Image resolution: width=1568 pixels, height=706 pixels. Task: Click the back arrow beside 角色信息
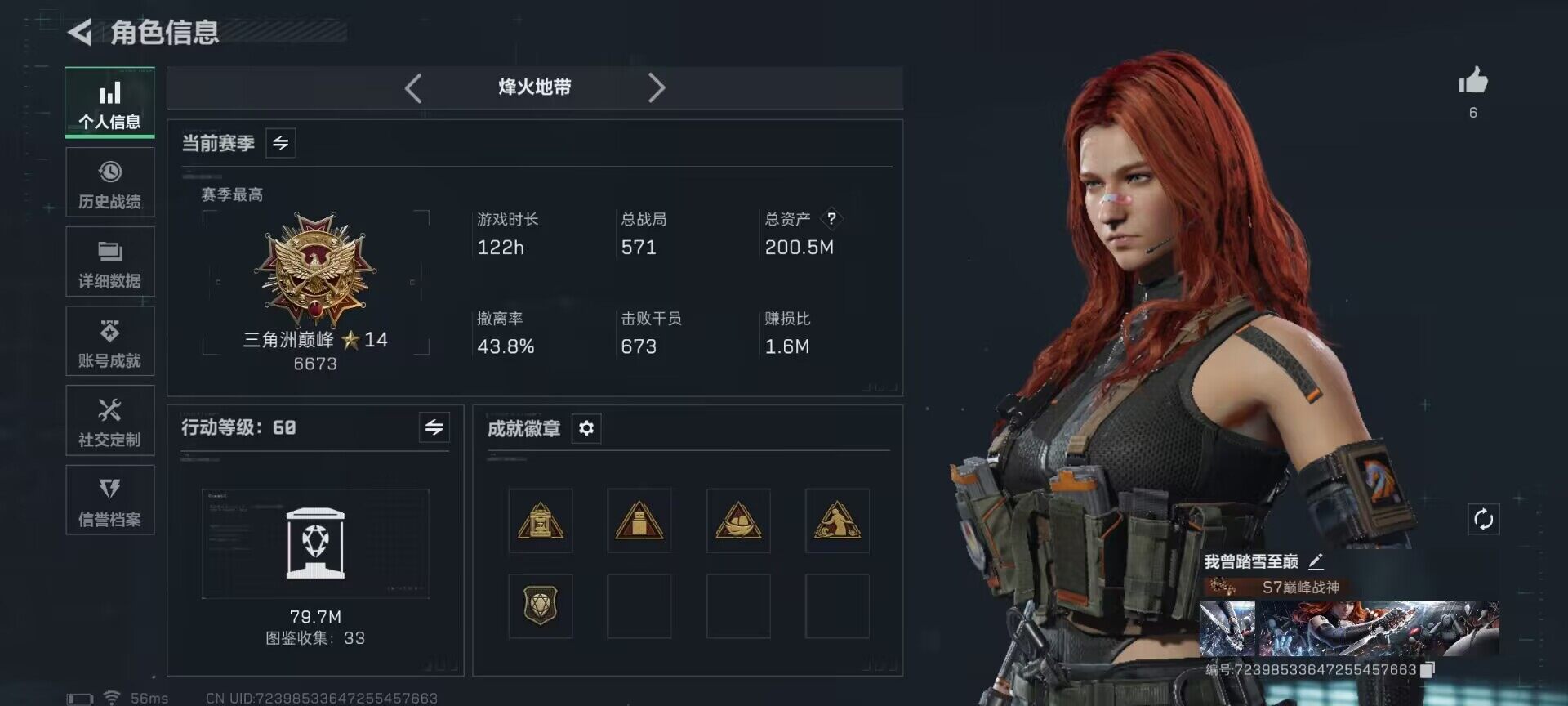79,32
